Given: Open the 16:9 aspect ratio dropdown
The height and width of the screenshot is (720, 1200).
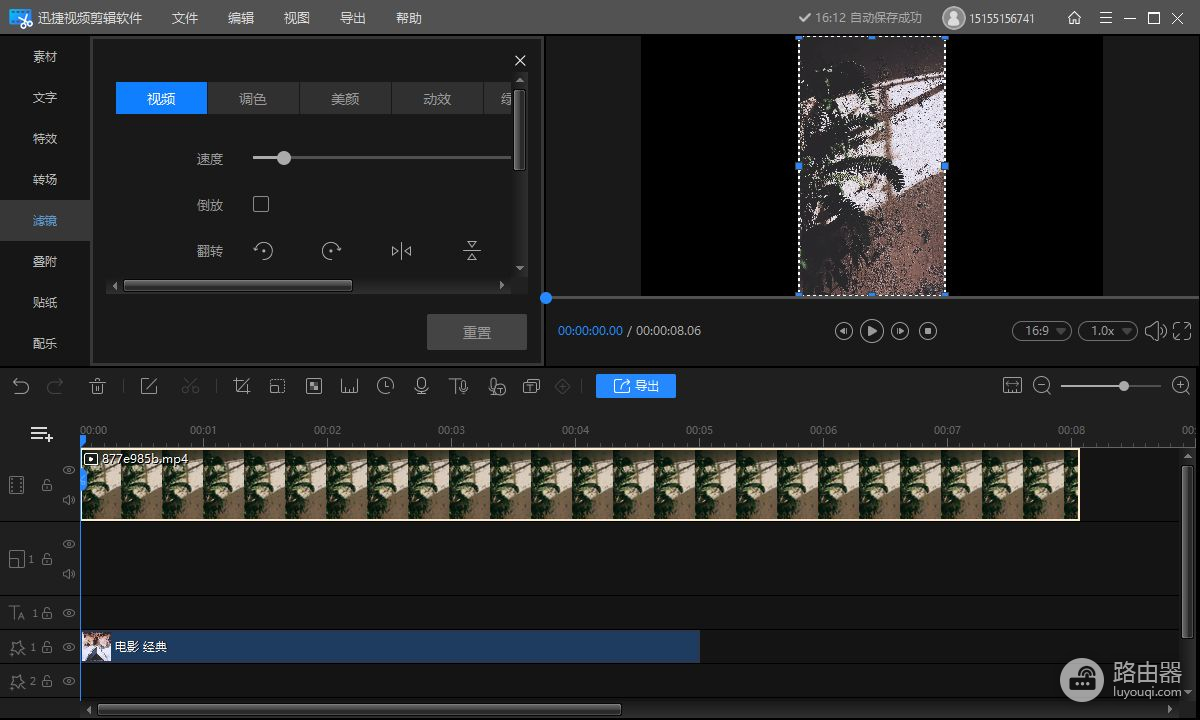Looking at the screenshot, I should 1041,331.
